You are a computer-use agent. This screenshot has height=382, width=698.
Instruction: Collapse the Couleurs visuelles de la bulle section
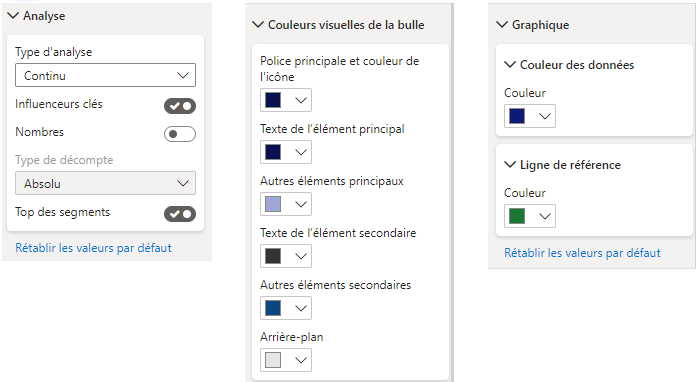tap(258, 24)
